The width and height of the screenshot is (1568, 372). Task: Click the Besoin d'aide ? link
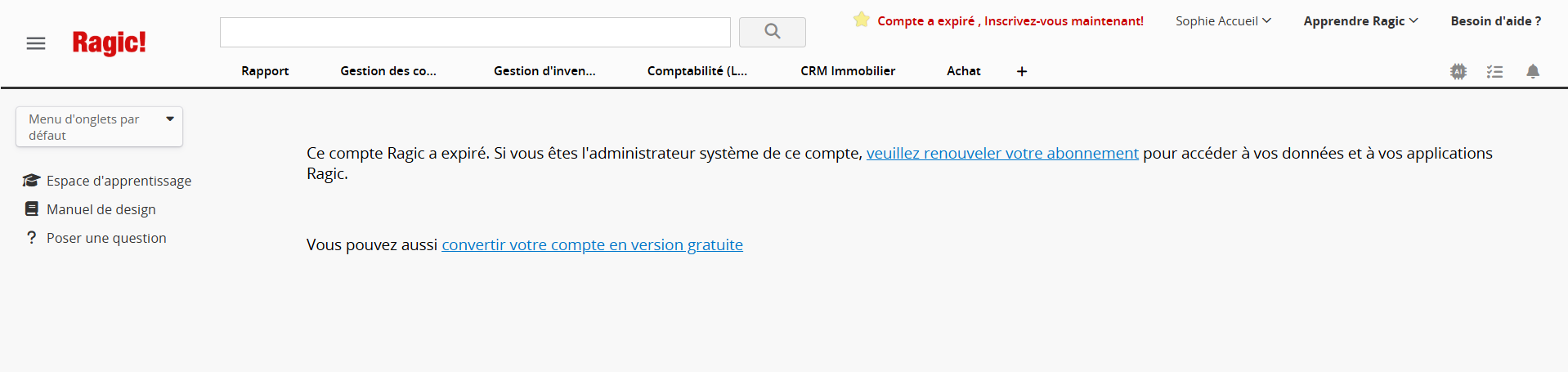point(1495,20)
